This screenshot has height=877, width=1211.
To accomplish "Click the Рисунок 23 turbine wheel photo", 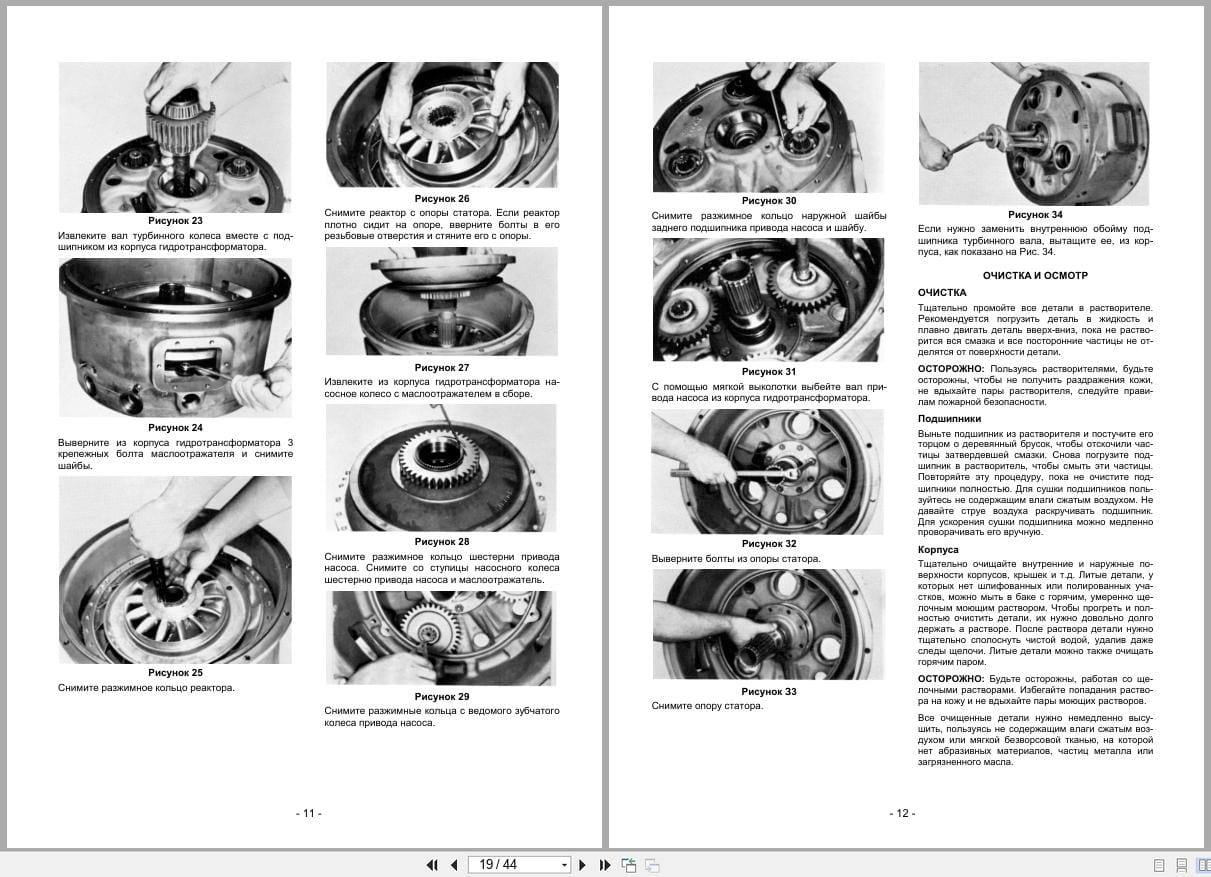I will point(176,137).
